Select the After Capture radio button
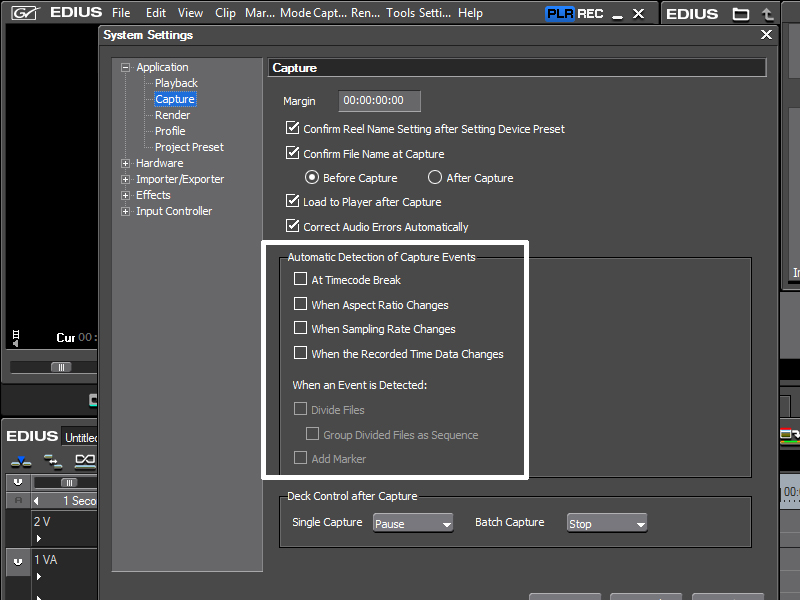Screen dimensions: 800x600 point(435,178)
